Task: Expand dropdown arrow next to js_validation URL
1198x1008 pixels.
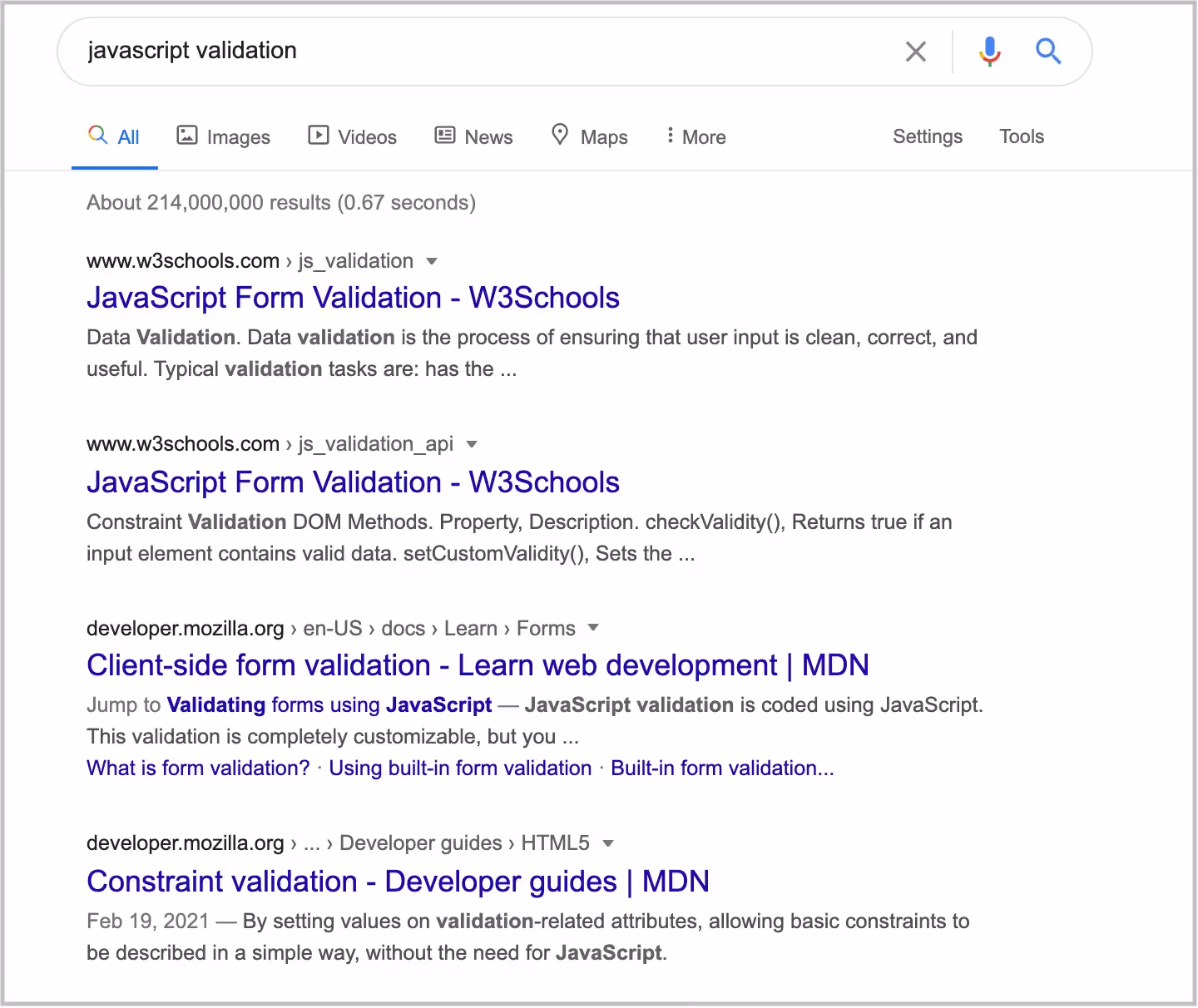Action: [432, 261]
